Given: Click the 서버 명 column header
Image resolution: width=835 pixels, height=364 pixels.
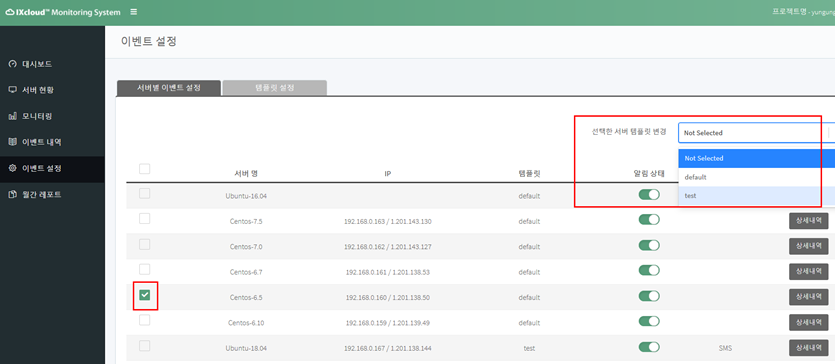Looking at the screenshot, I should click(x=246, y=174).
